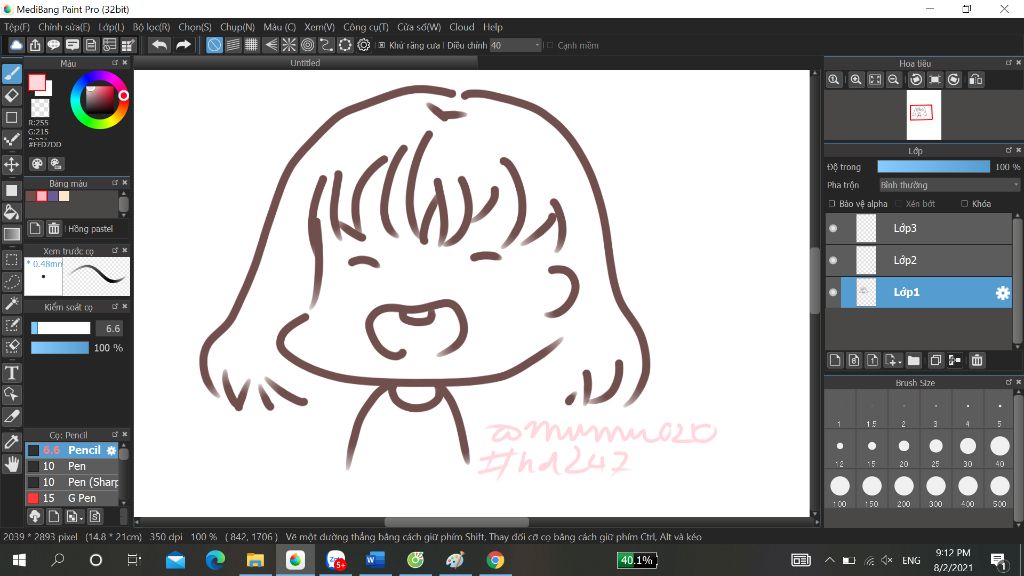Enable parallel lines snap
The image size is (1024, 576).
233,44
